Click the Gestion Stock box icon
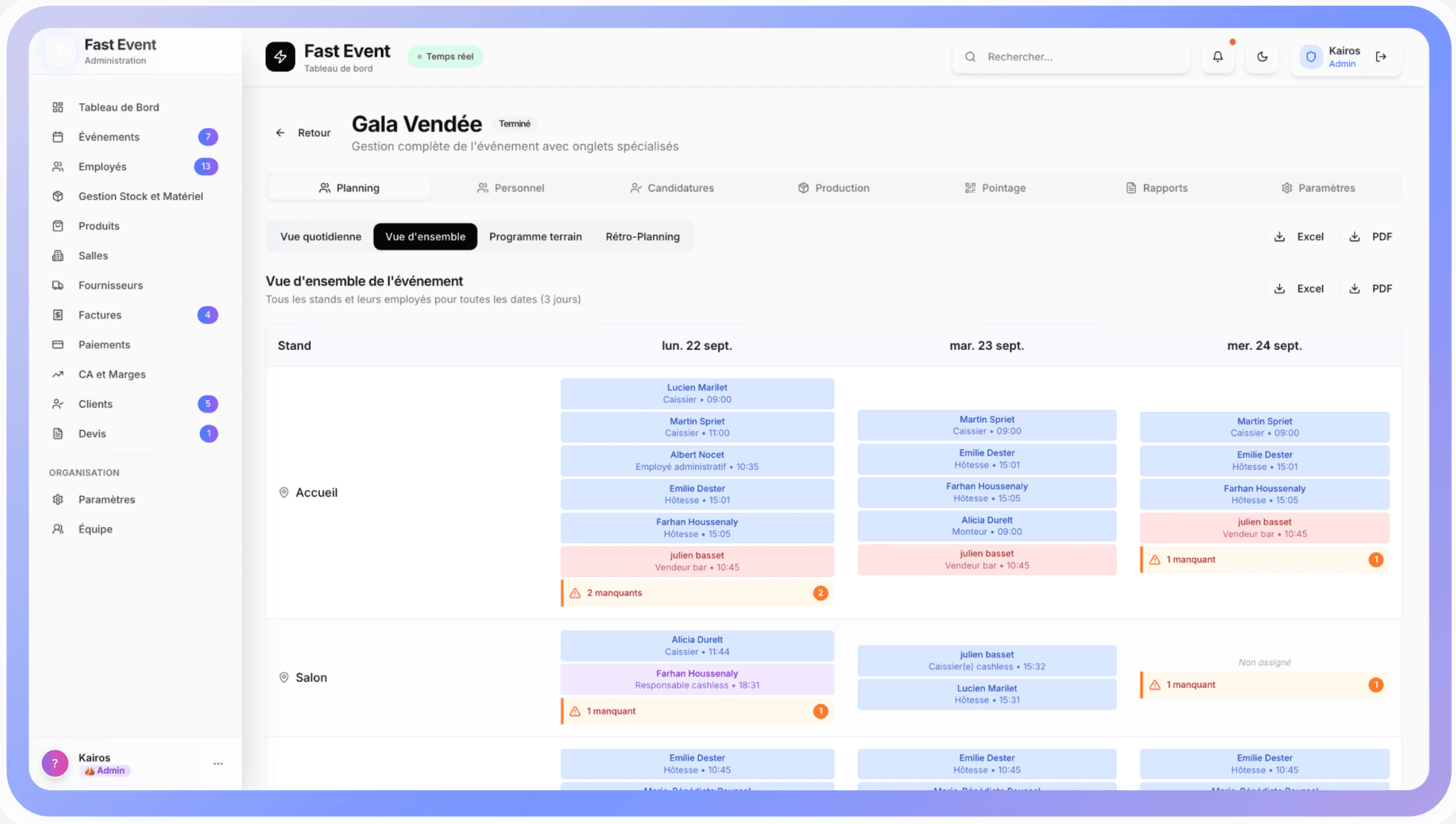This screenshot has width=1456, height=824. coord(58,196)
